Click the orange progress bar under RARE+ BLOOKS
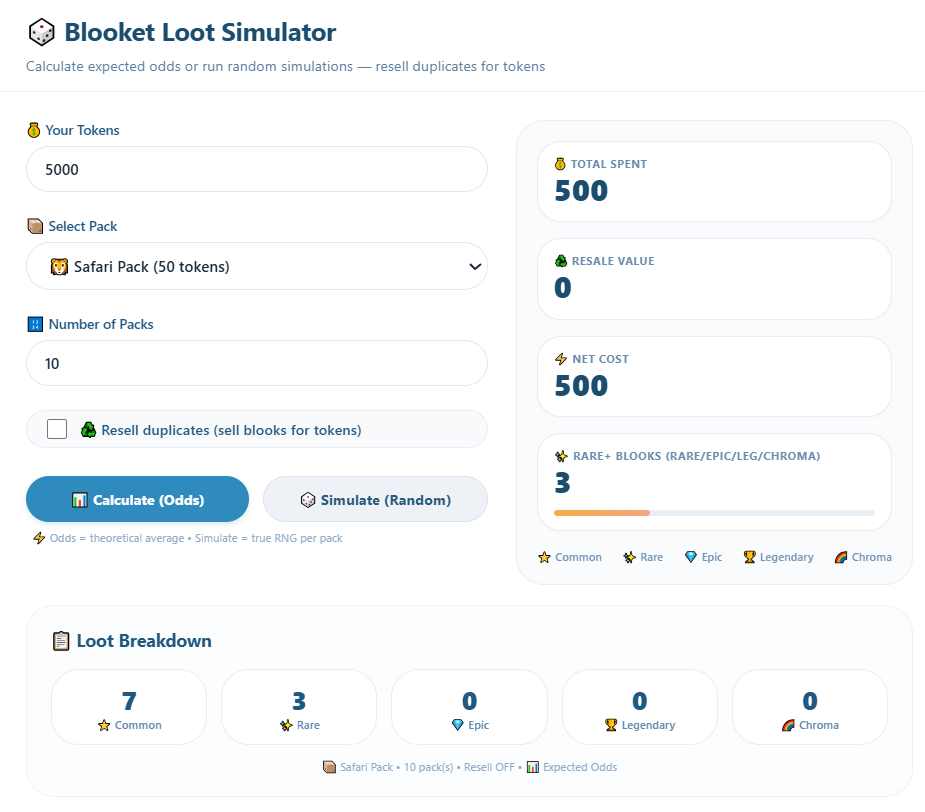Screen dimensions: 925x812 (600, 512)
